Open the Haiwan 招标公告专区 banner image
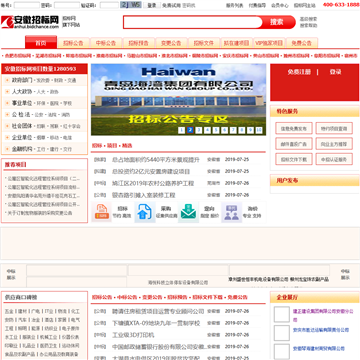360x360 pixels. point(179,100)
